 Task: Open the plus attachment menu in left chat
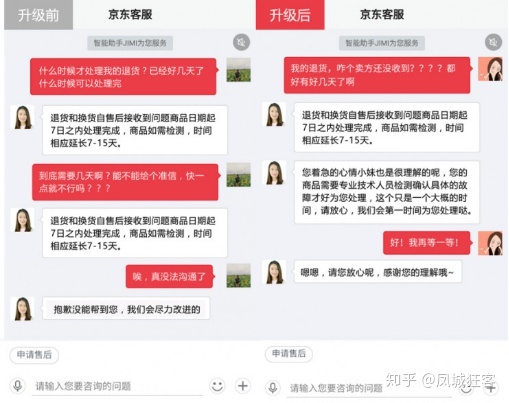[x=243, y=386]
